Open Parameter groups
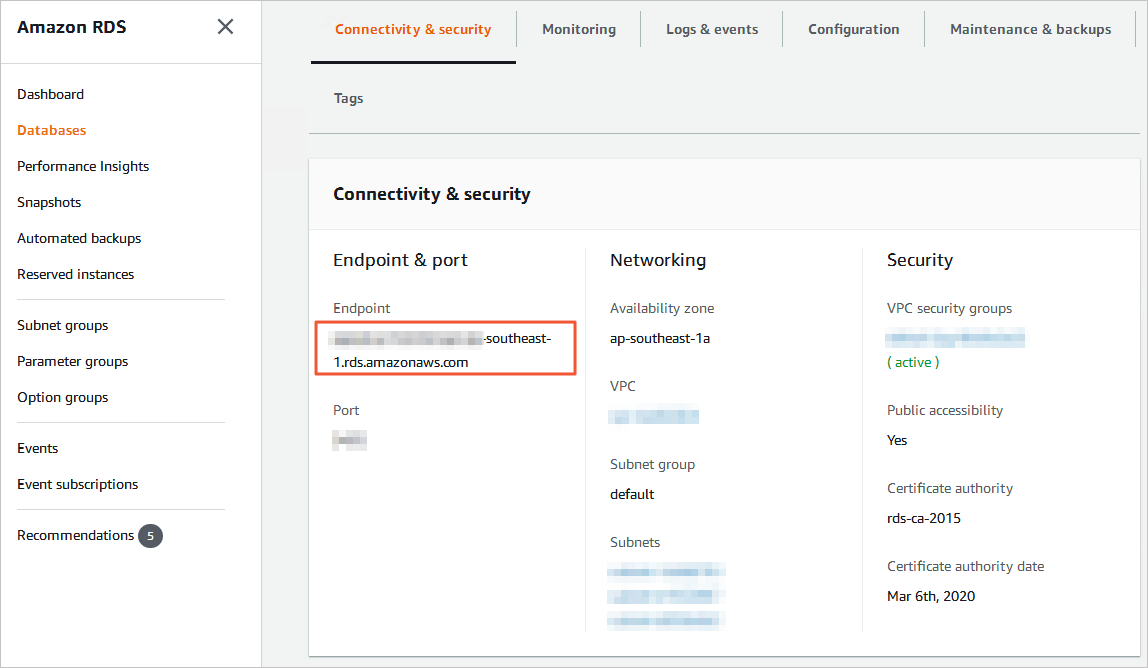 pos(72,361)
